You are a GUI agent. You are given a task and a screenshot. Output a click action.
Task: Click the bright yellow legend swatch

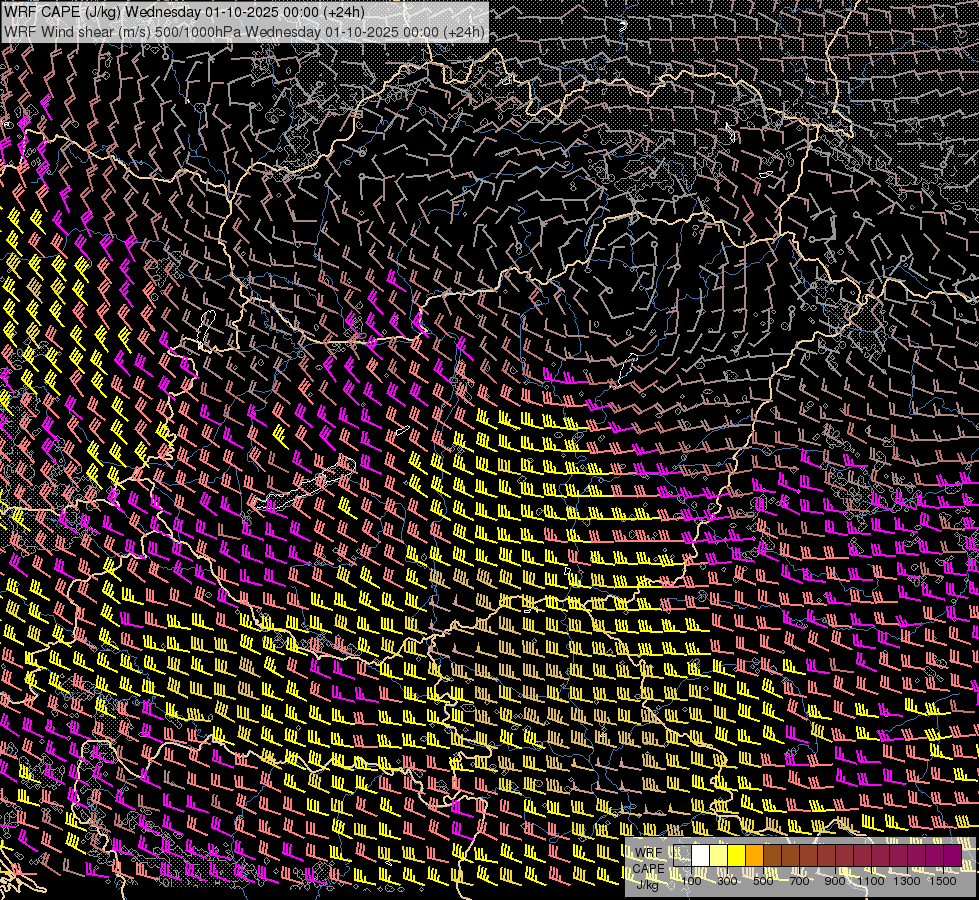tap(736, 855)
